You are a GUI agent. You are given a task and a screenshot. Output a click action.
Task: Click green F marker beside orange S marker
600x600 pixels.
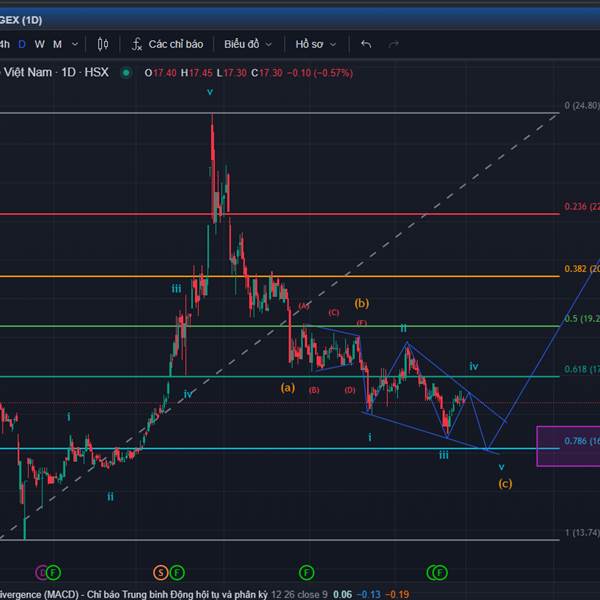click(x=177, y=572)
